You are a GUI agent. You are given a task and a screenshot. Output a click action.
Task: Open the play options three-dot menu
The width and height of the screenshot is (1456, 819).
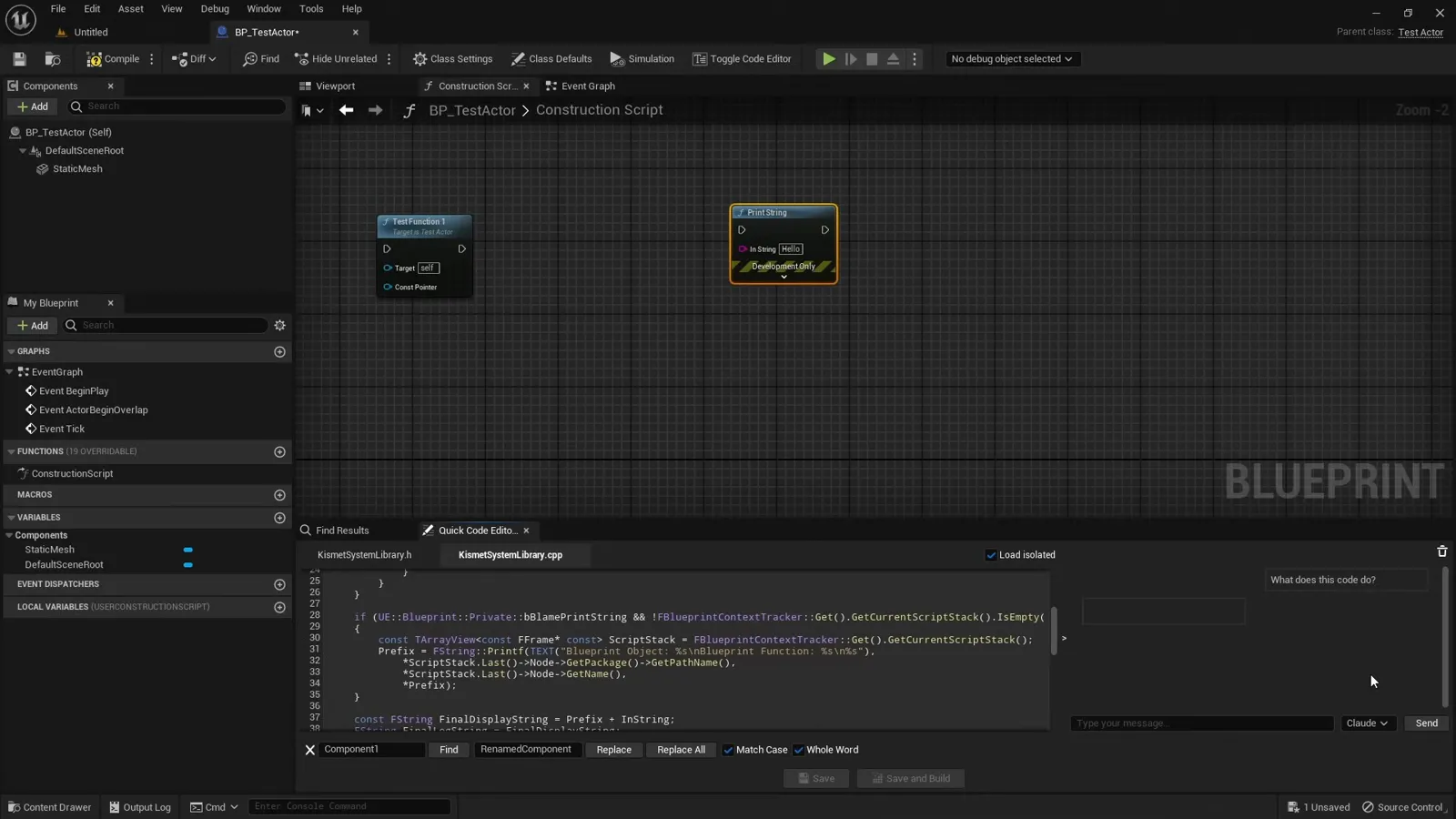[x=915, y=59]
